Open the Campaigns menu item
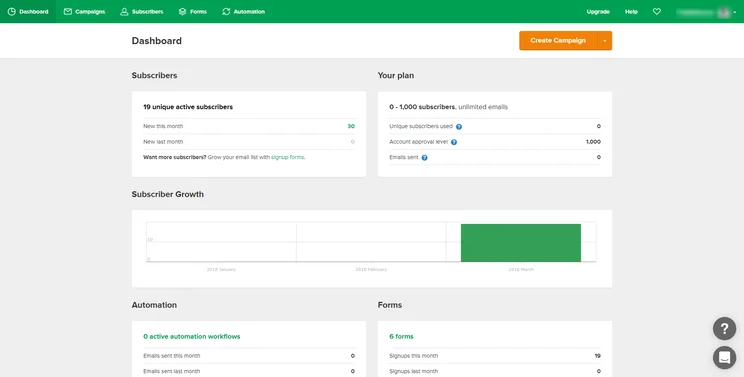The height and width of the screenshot is (377, 744). [84, 11]
